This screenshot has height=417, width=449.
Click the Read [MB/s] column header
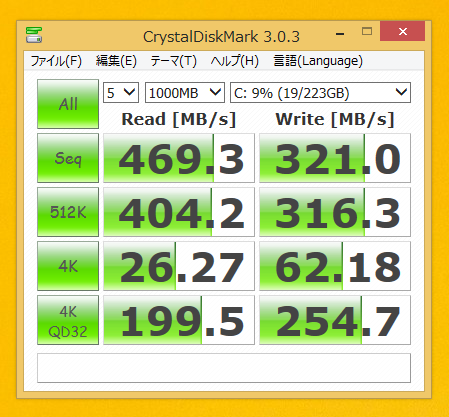(179, 119)
